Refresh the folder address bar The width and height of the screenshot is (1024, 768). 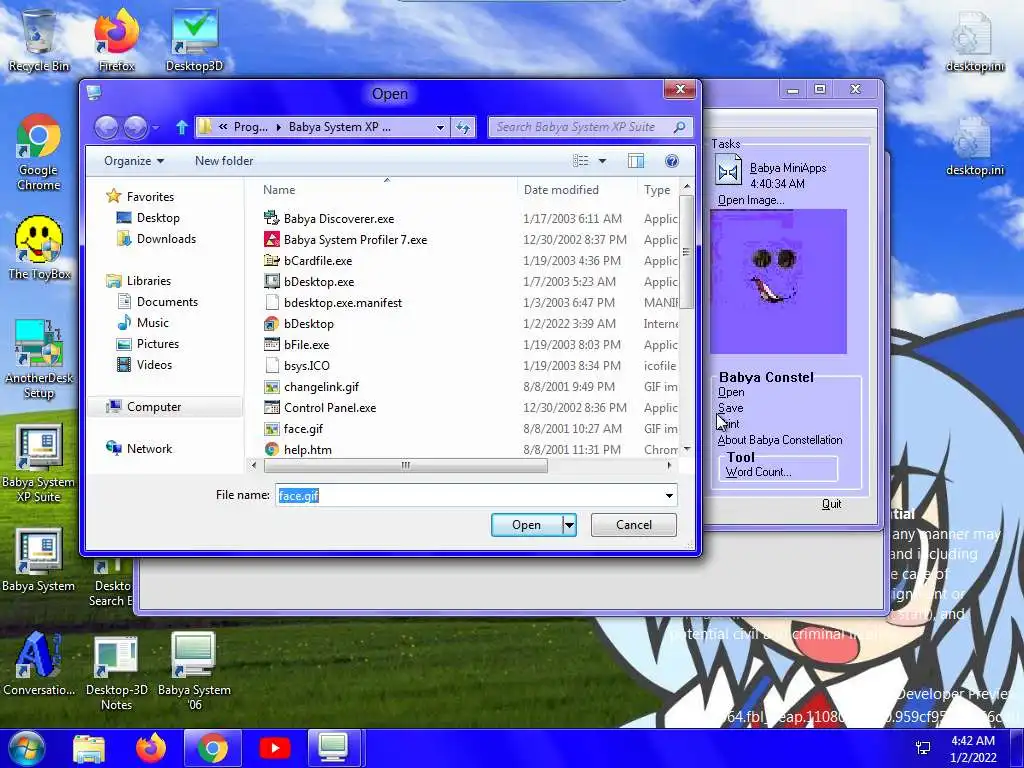coord(463,127)
